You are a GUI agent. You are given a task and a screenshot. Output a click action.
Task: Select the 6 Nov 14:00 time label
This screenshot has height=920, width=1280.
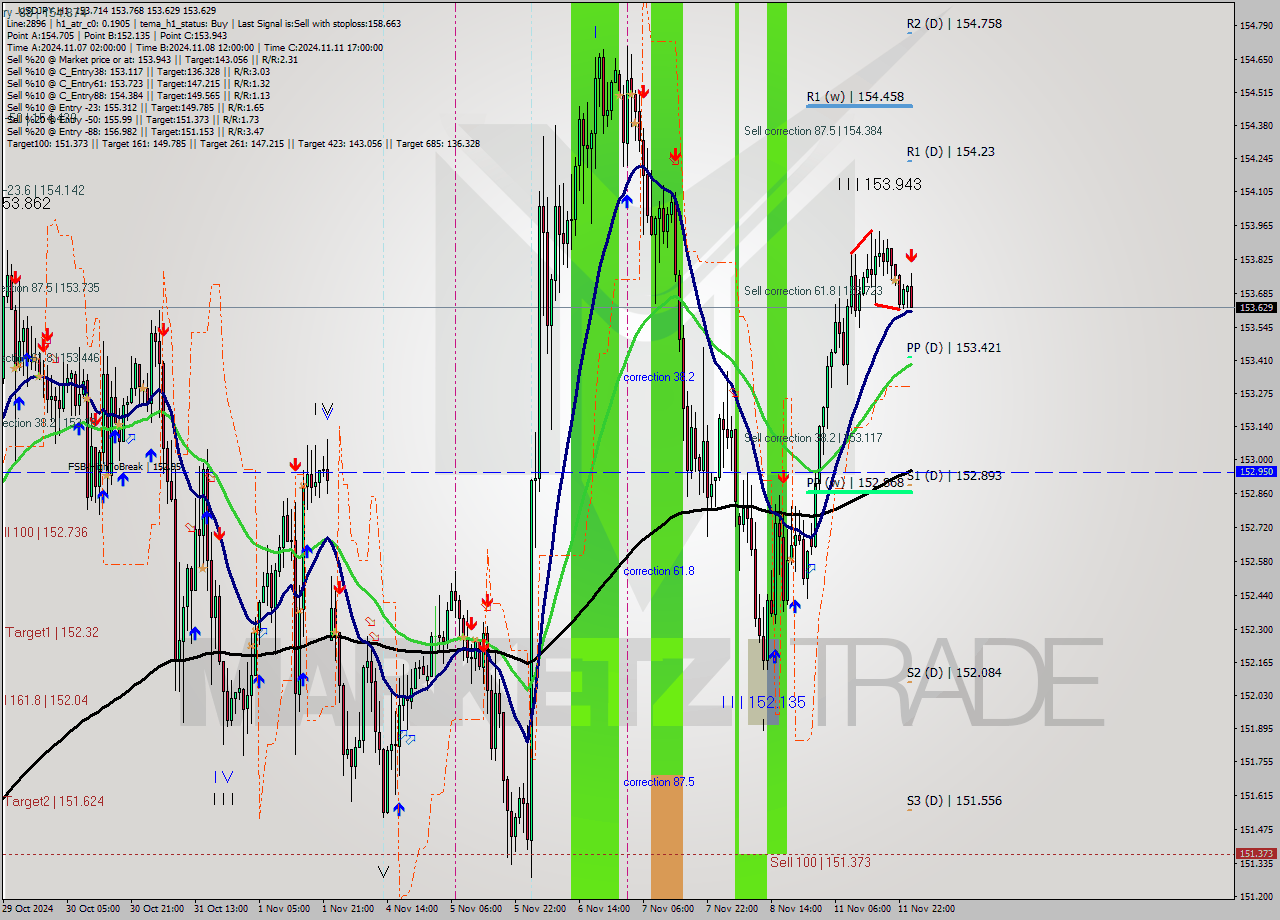click(604, 909)
